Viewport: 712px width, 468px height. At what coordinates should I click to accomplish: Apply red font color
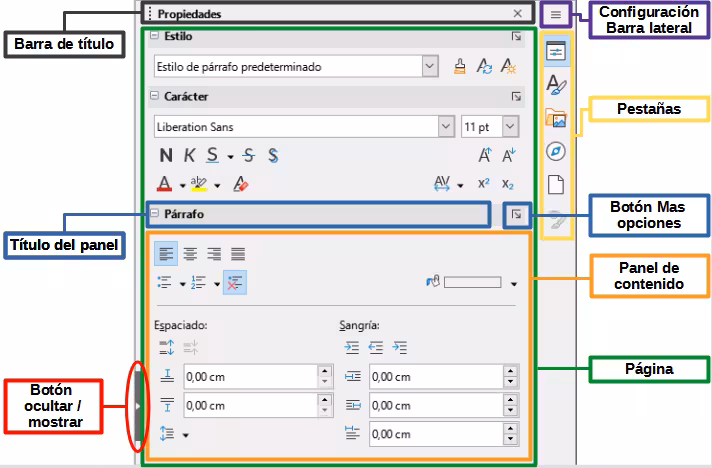[x=164, y=184]
